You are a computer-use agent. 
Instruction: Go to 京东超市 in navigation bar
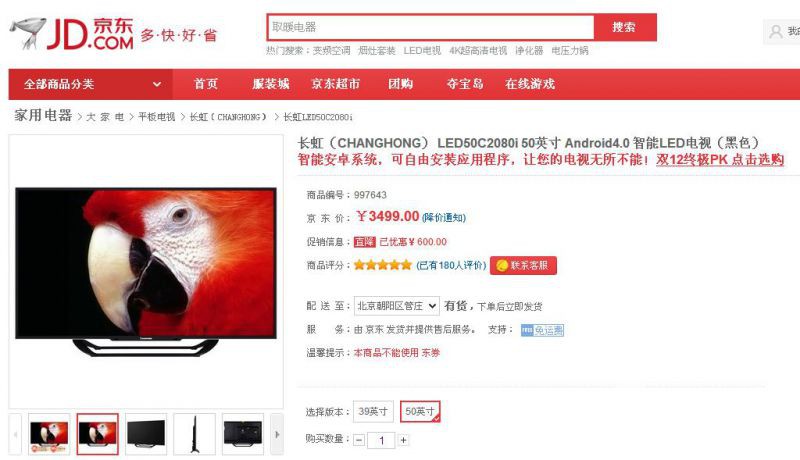coord(336,84)
